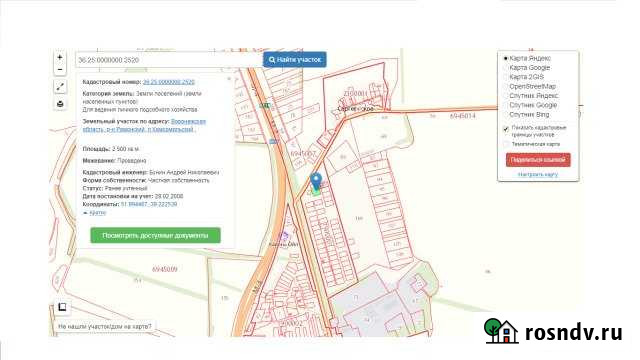
Task: Zoom out the map with minus button
Action: [x=60, y=69]
